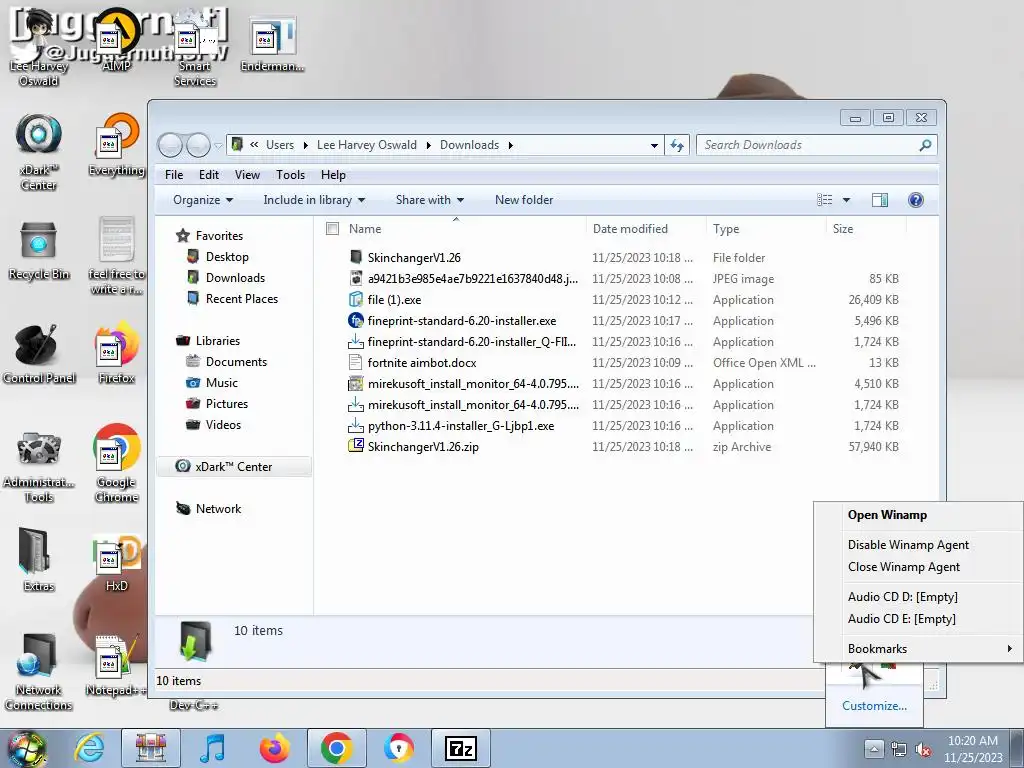Click the Explorer back navigation arrow

coord(170,145)
